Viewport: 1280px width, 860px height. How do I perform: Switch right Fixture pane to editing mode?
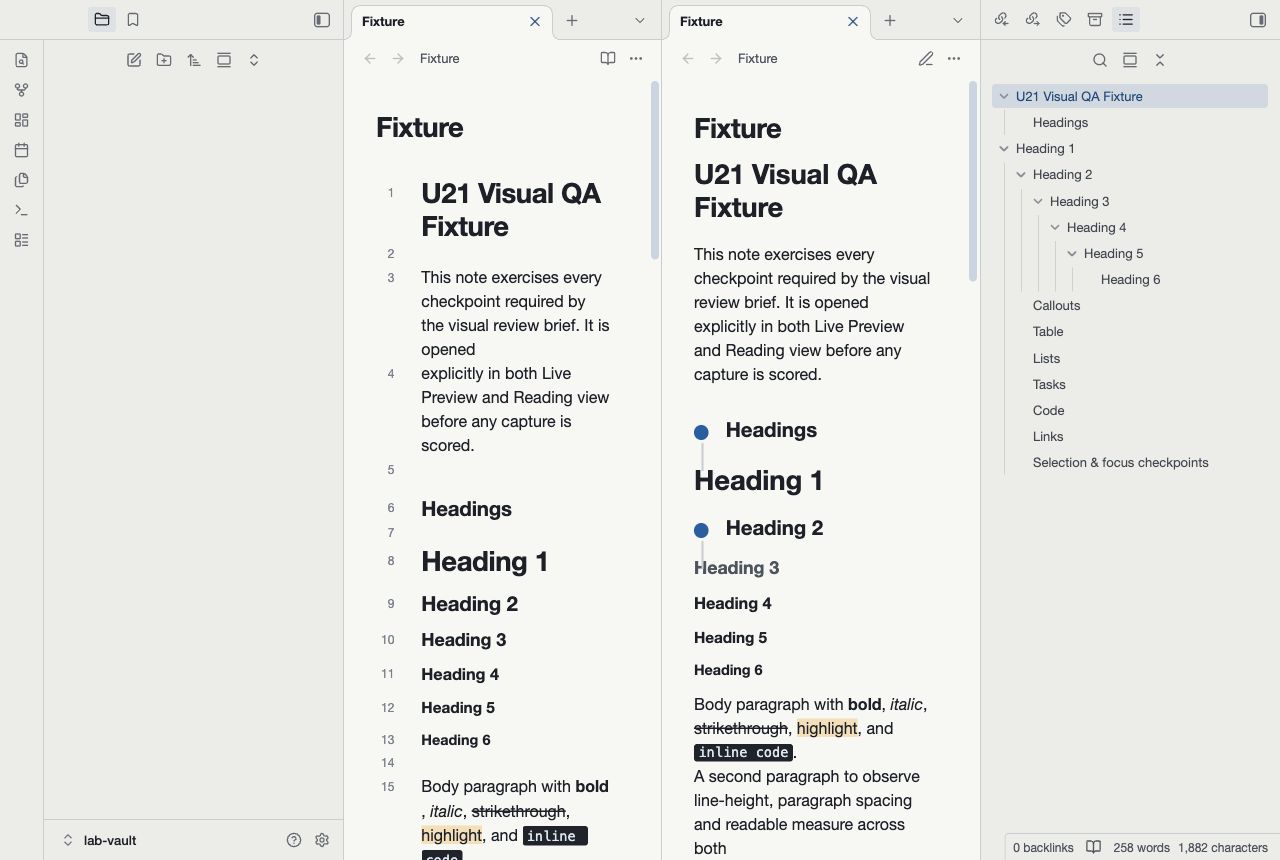point(926,59)
